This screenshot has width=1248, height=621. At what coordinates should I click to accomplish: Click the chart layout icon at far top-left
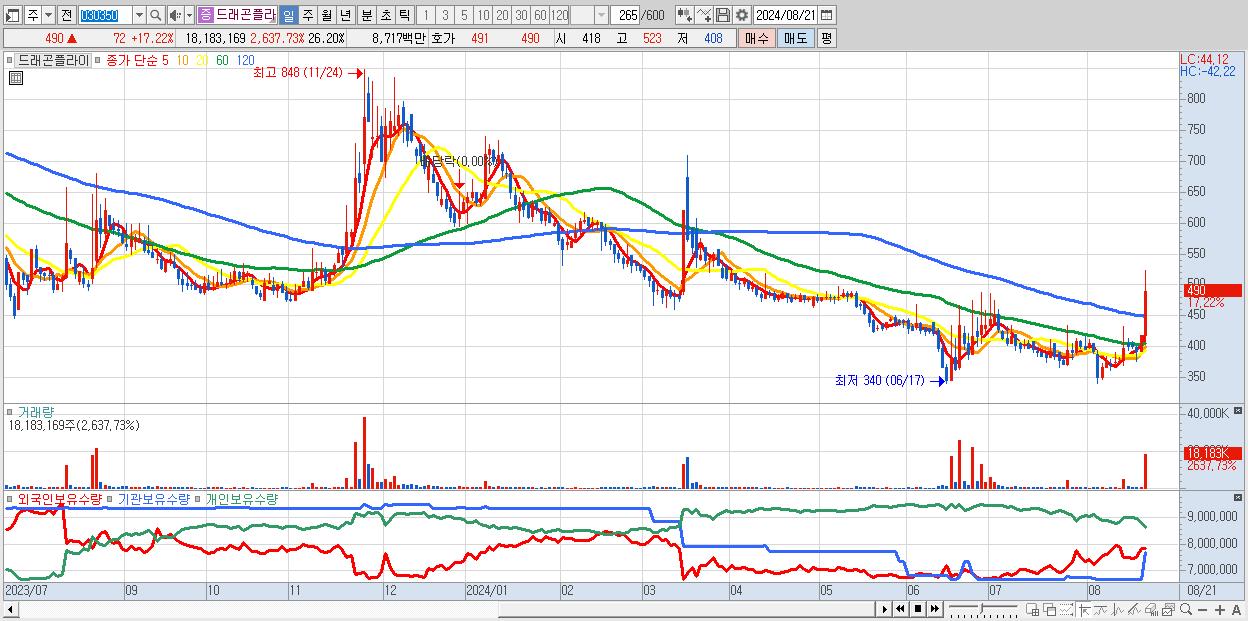pos(13,15)
